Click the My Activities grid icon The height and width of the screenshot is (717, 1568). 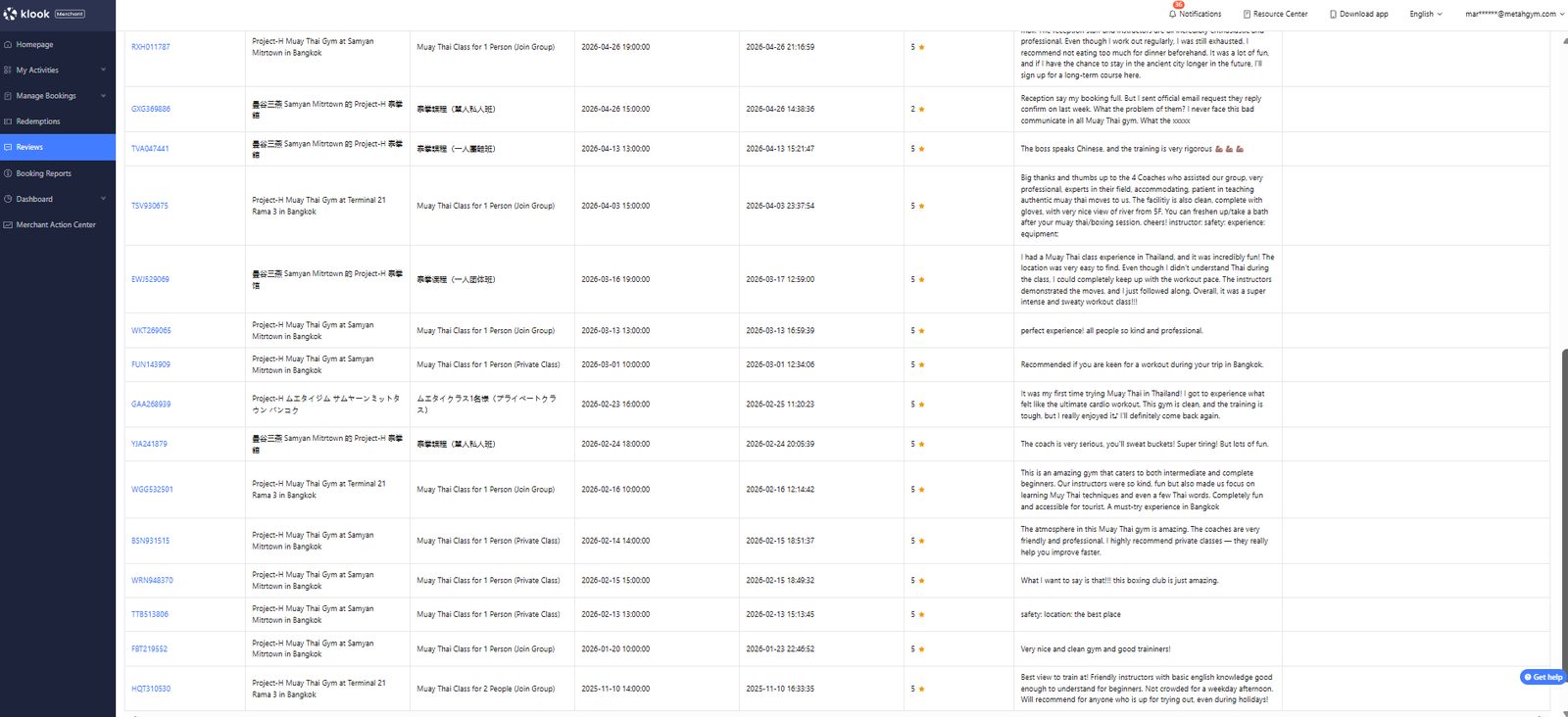tap(8, 71)
